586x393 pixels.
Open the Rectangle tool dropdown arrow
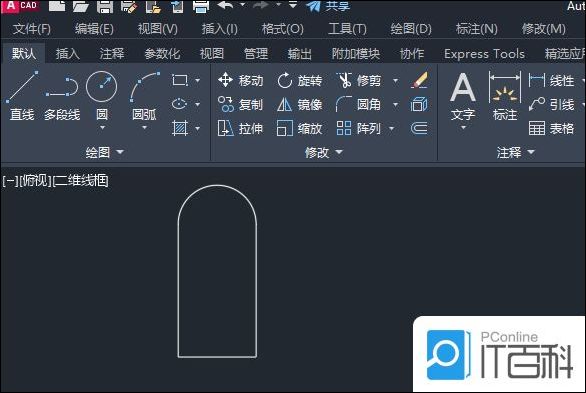[x=197, y=80]
